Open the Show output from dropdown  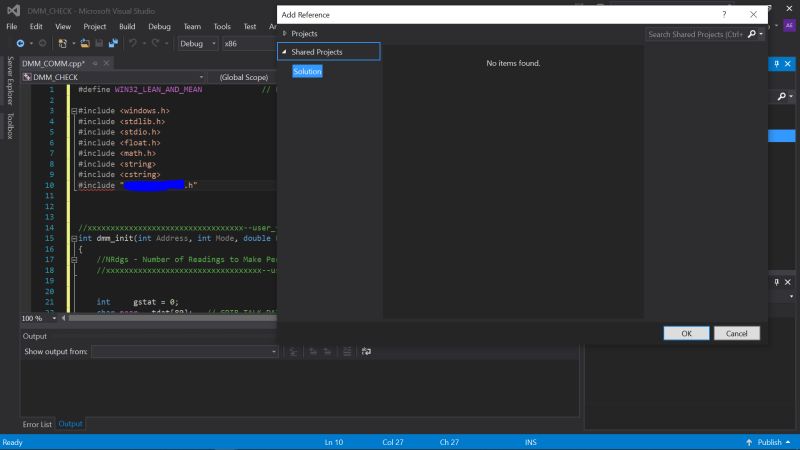point(185,352)
